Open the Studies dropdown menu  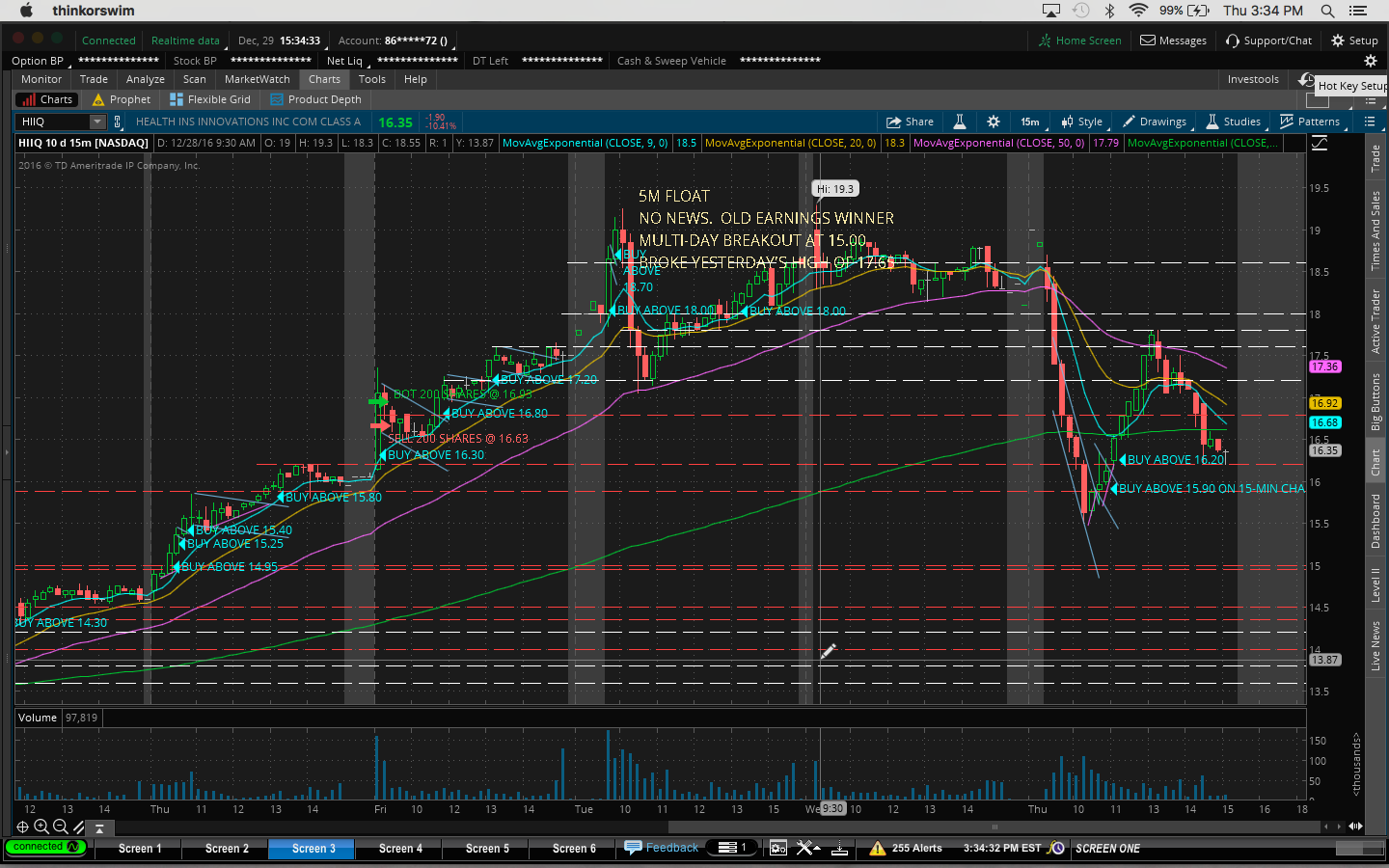[x=1234, y=122]
